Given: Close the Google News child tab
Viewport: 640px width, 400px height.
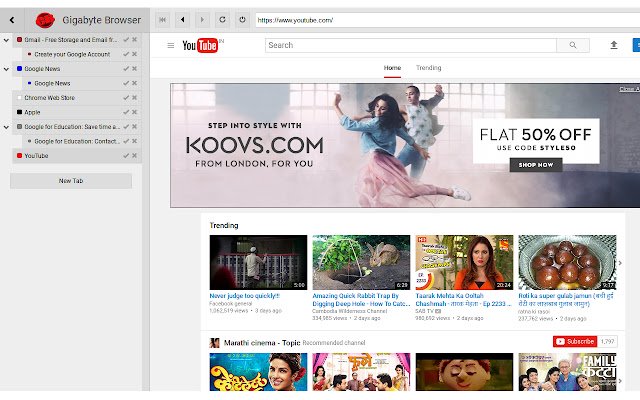Looking at the screenshot, I should (134, 83).
